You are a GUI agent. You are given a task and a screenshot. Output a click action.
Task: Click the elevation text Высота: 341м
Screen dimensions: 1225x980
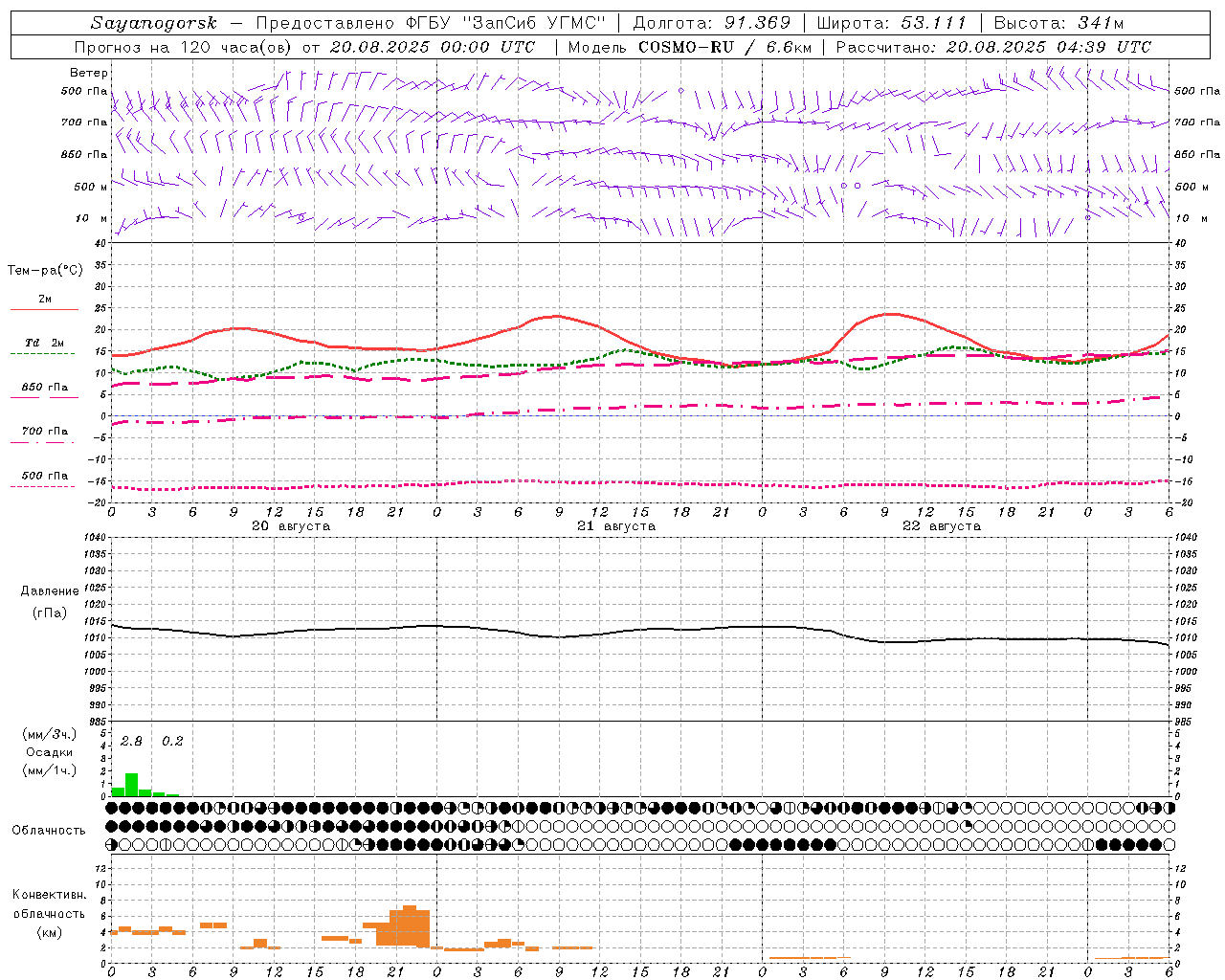click(x=1058, y=23)
